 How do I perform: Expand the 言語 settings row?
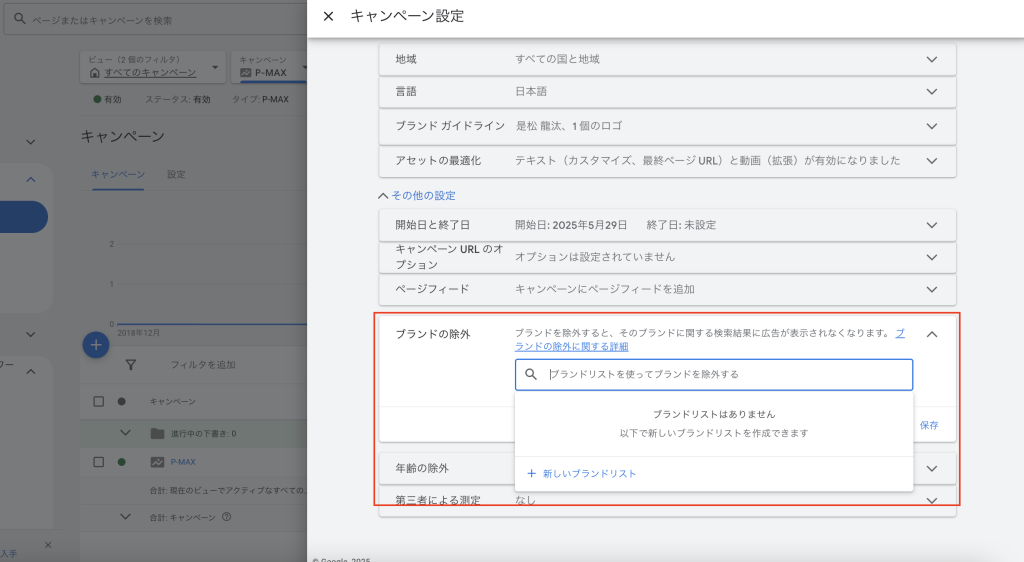point(931,92)
